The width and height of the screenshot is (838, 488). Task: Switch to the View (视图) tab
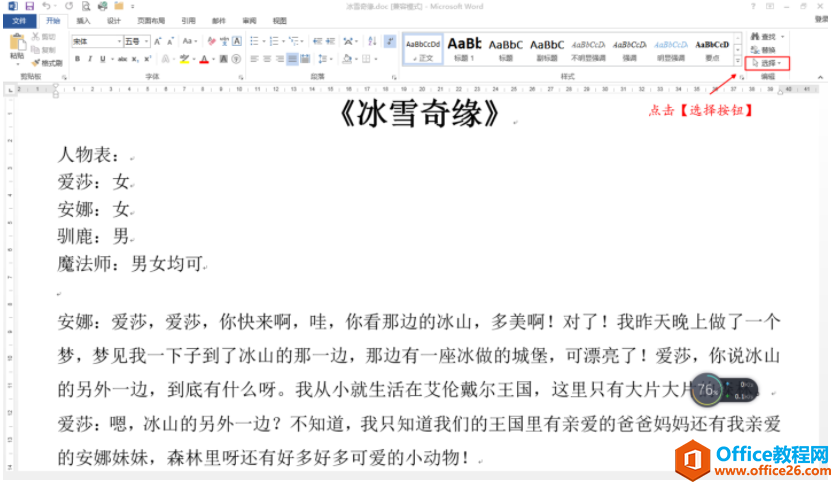(x=280, y=21)
